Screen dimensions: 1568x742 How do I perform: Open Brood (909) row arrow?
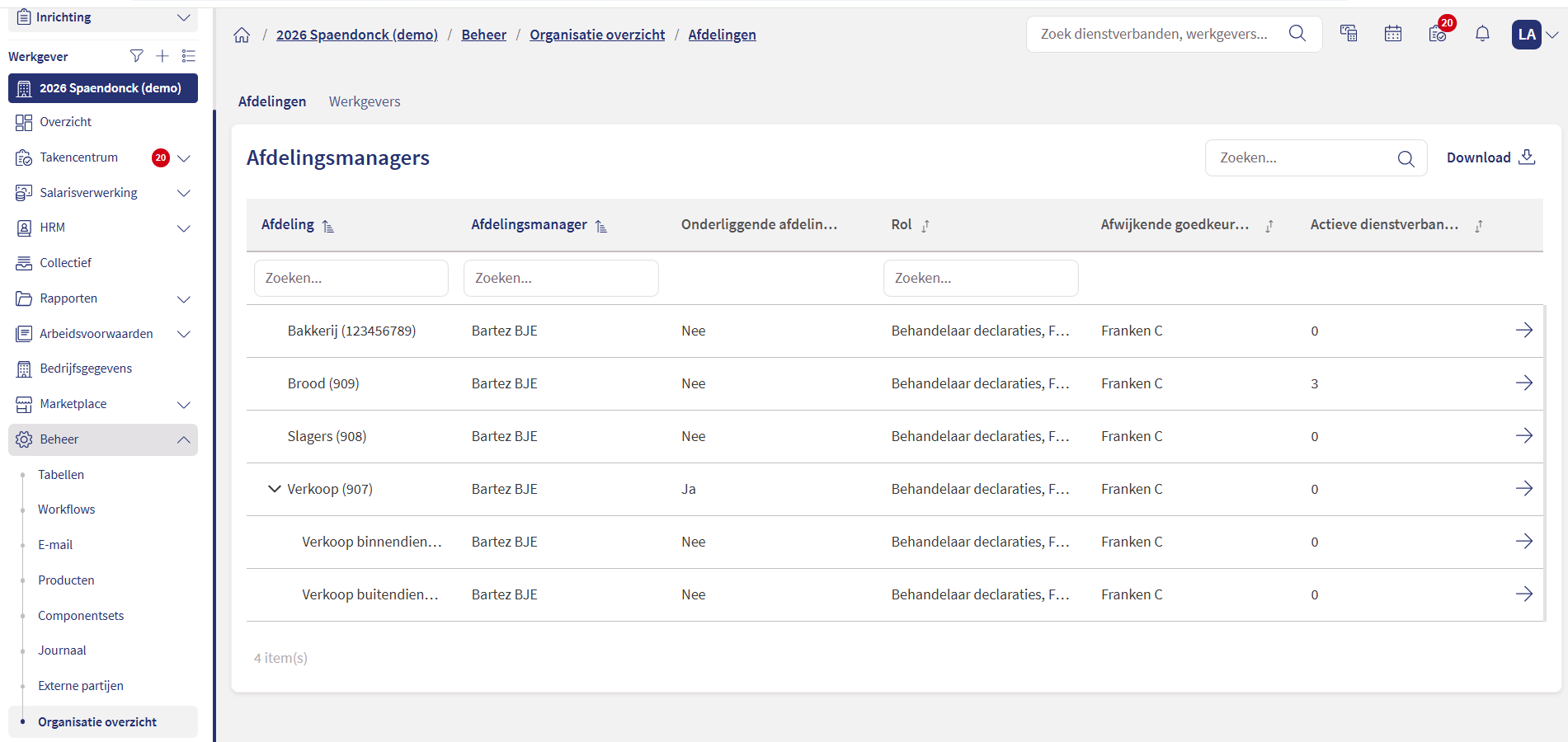1523,383
